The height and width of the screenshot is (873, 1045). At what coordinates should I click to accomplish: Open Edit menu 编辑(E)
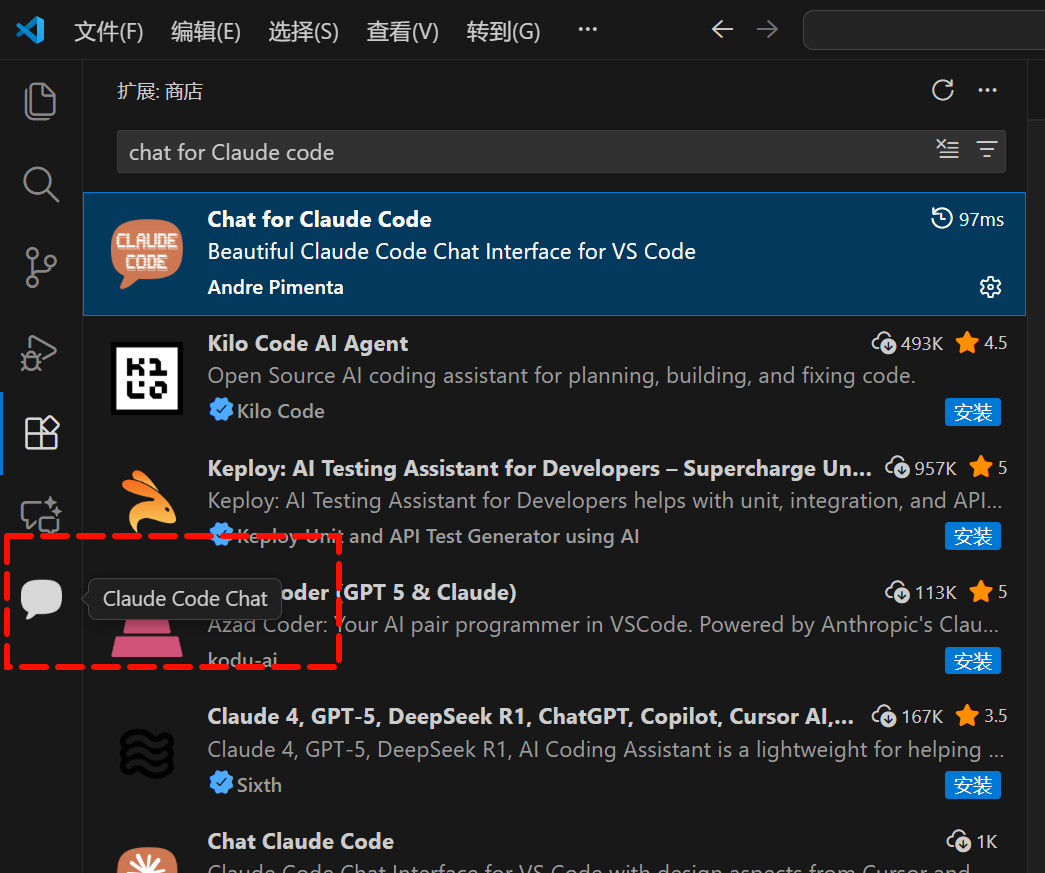coord(206,31)
